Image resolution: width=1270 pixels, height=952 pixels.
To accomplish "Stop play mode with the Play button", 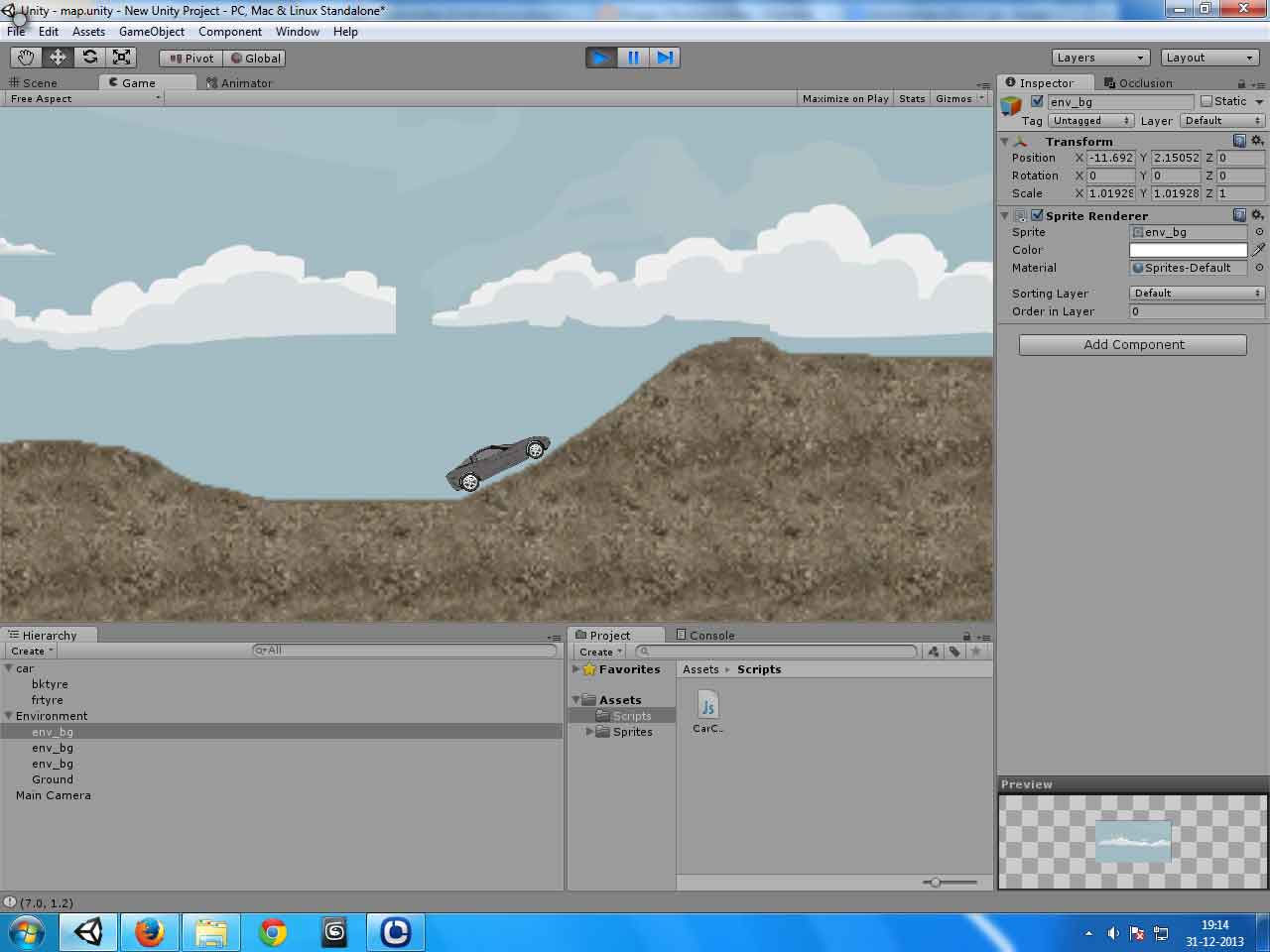I will coord(600,58).
